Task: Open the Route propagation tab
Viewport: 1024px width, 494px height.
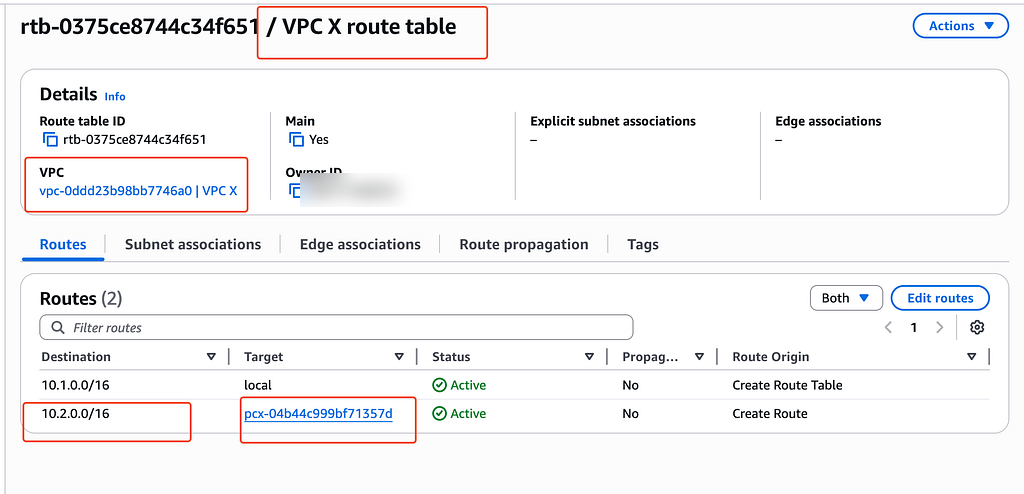Action: click(x=524, y=244)
